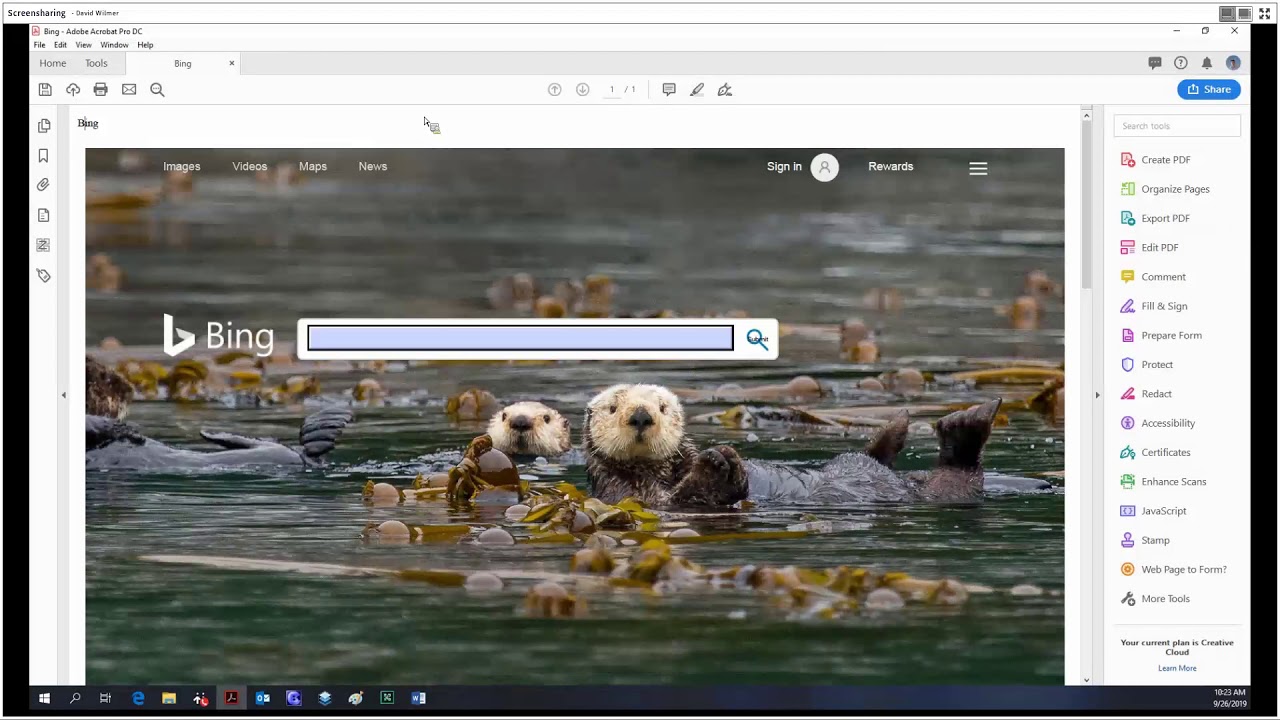1280x720 pixels.
Task: Open File Explorer from the taskbar
Action: point(169,698)
